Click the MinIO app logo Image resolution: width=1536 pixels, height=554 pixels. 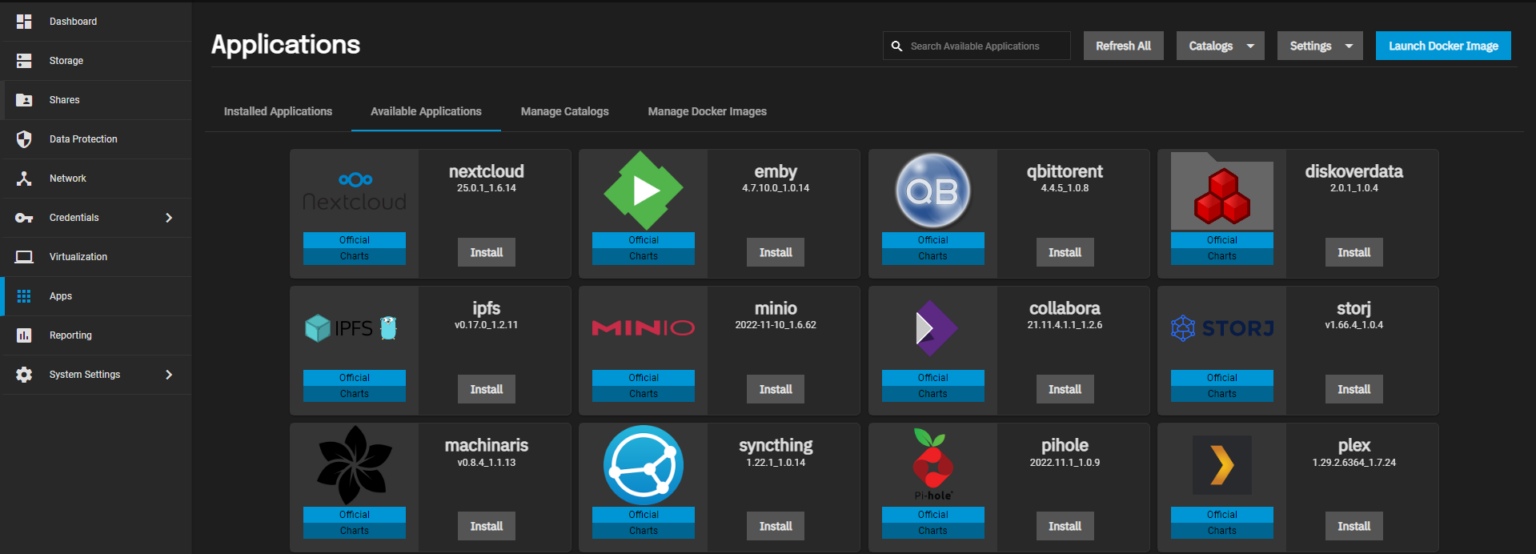tap(643, 327)
